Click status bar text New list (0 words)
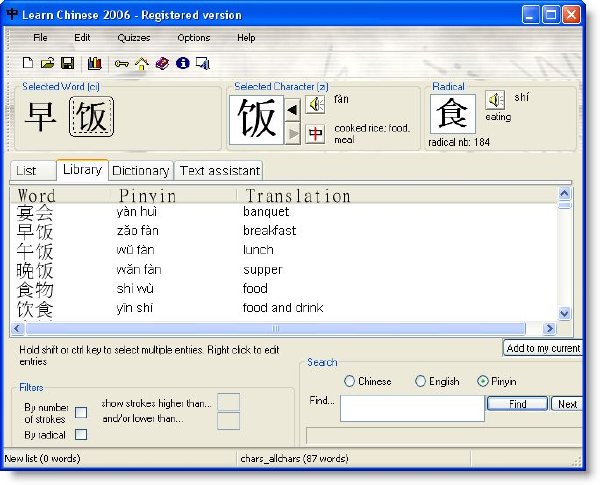 [42, 458]
